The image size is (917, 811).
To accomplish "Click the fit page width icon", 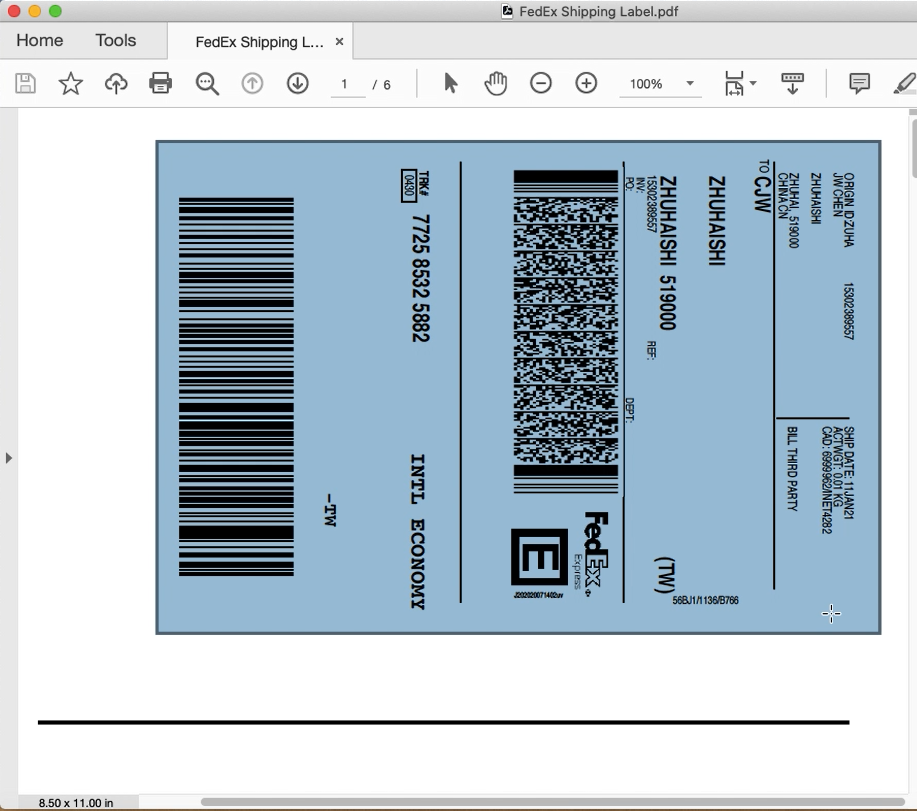I will click(734, 84).
